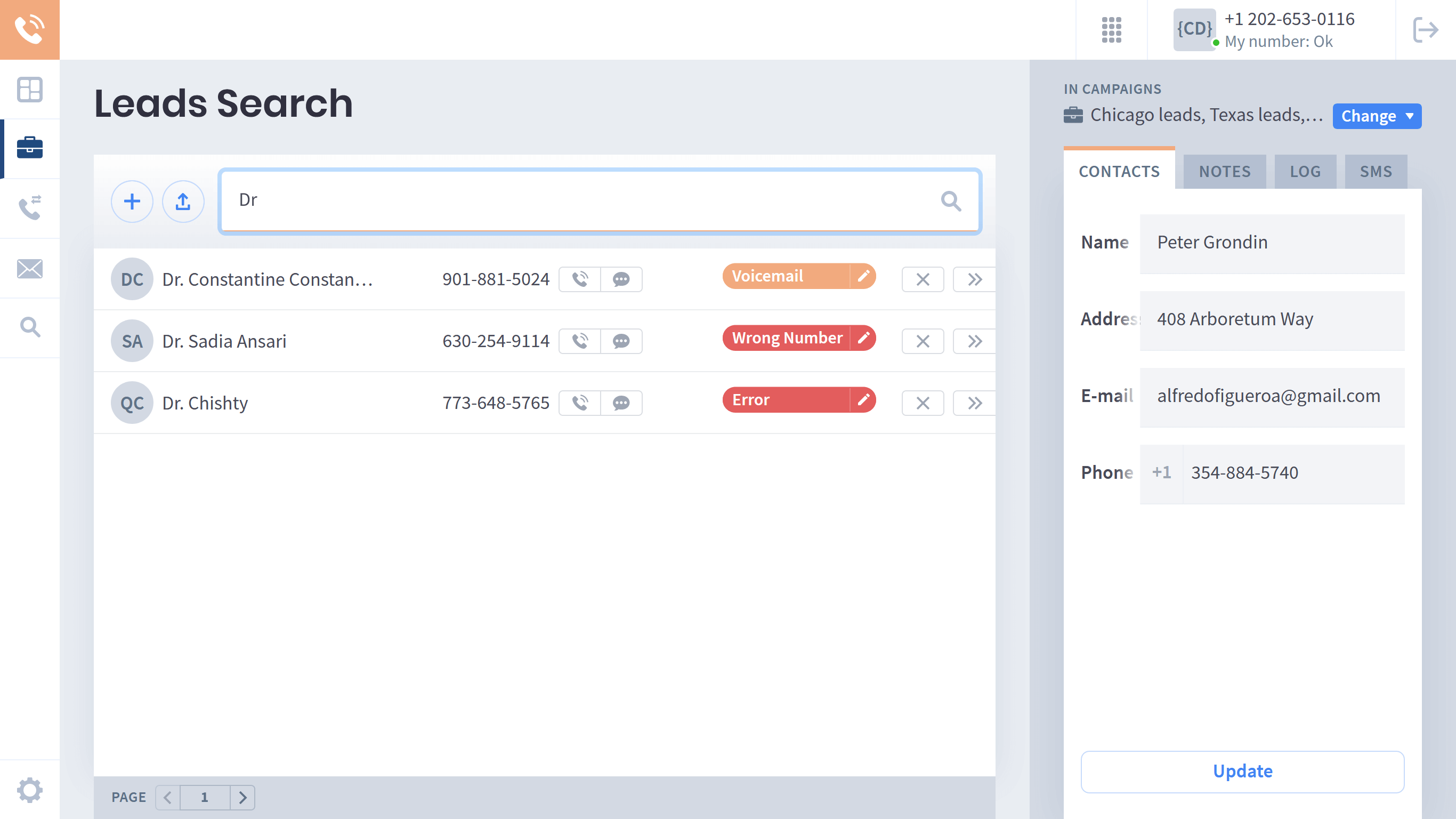Screen dimensions: 1456x819
Task: Remove Dr. Chishty row with X button
Action: 923,403
